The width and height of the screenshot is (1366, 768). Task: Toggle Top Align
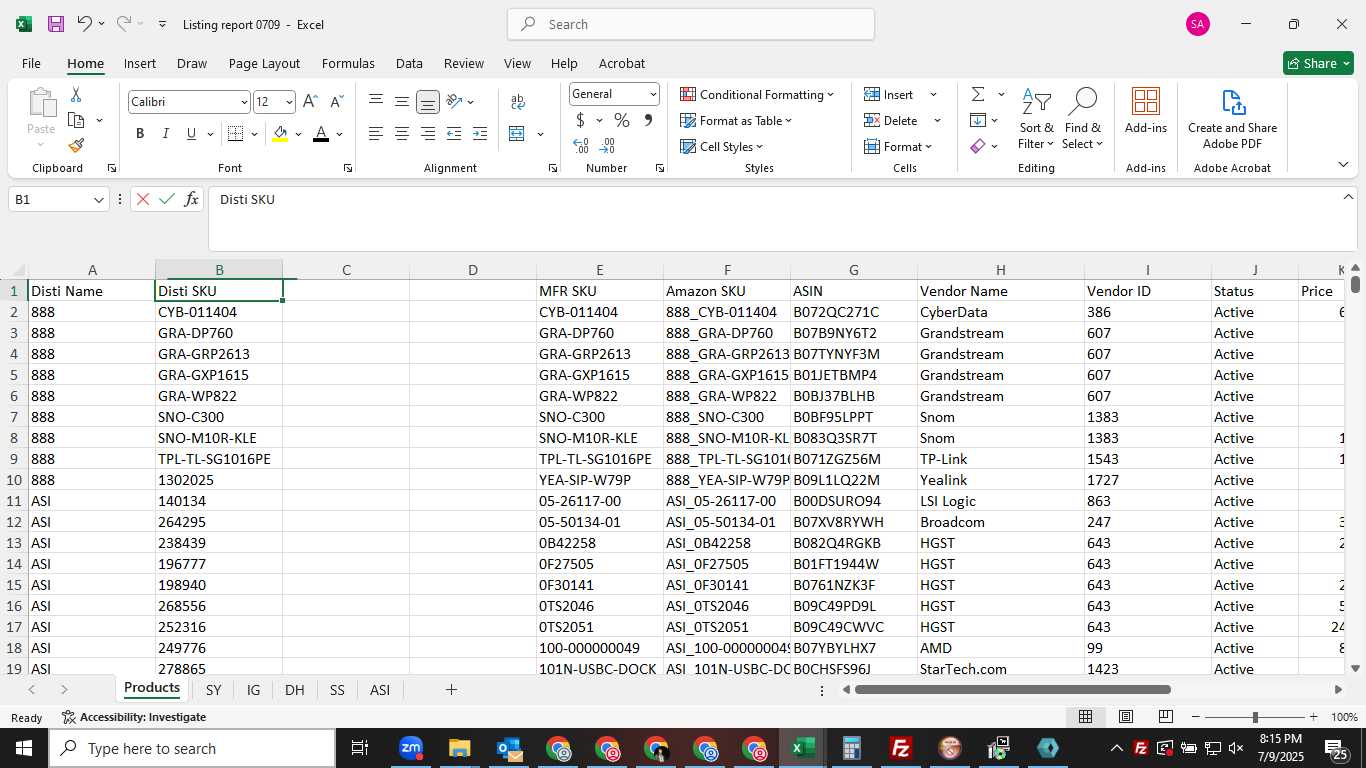click(x=376, y=101)
